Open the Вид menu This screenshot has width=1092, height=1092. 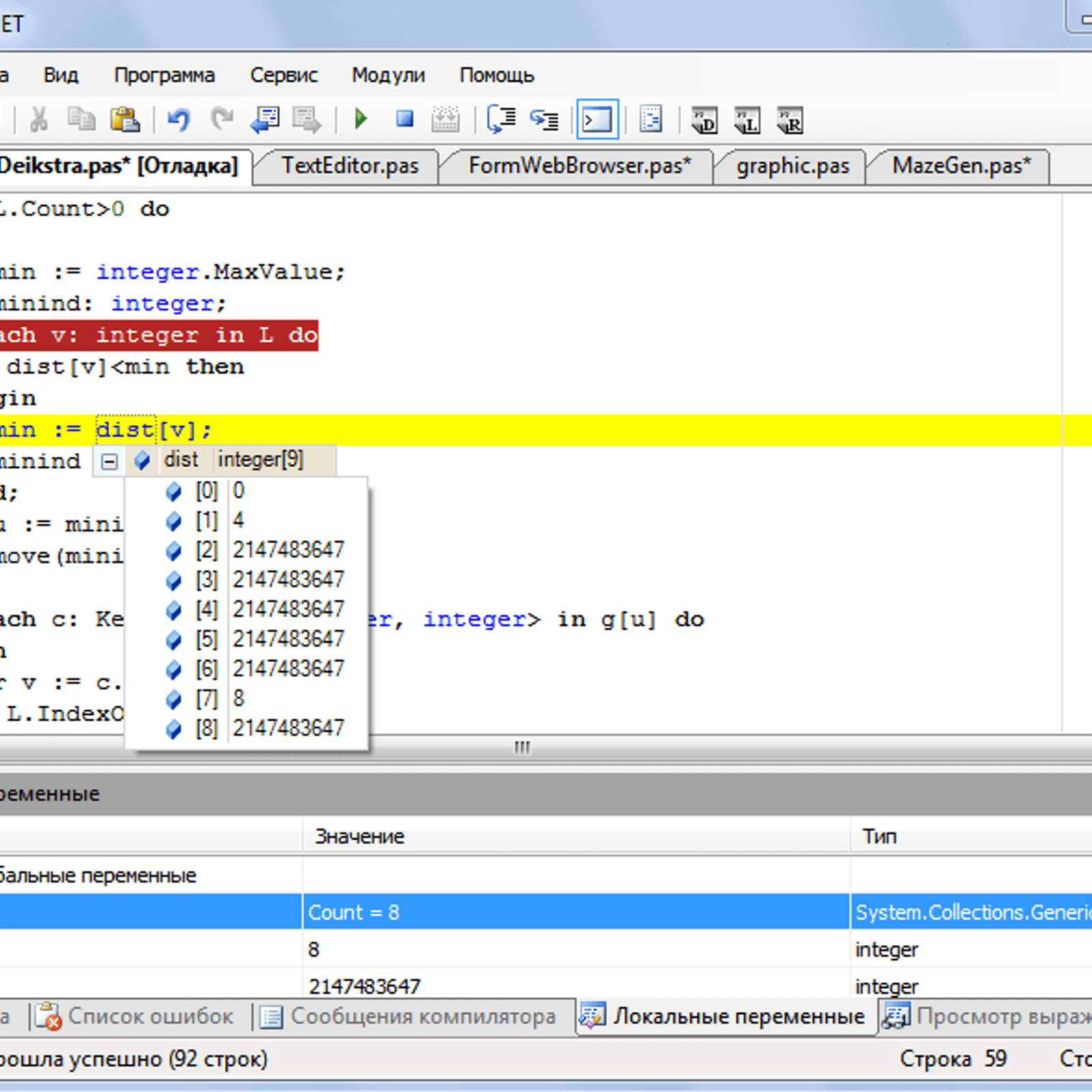(61, 75)
